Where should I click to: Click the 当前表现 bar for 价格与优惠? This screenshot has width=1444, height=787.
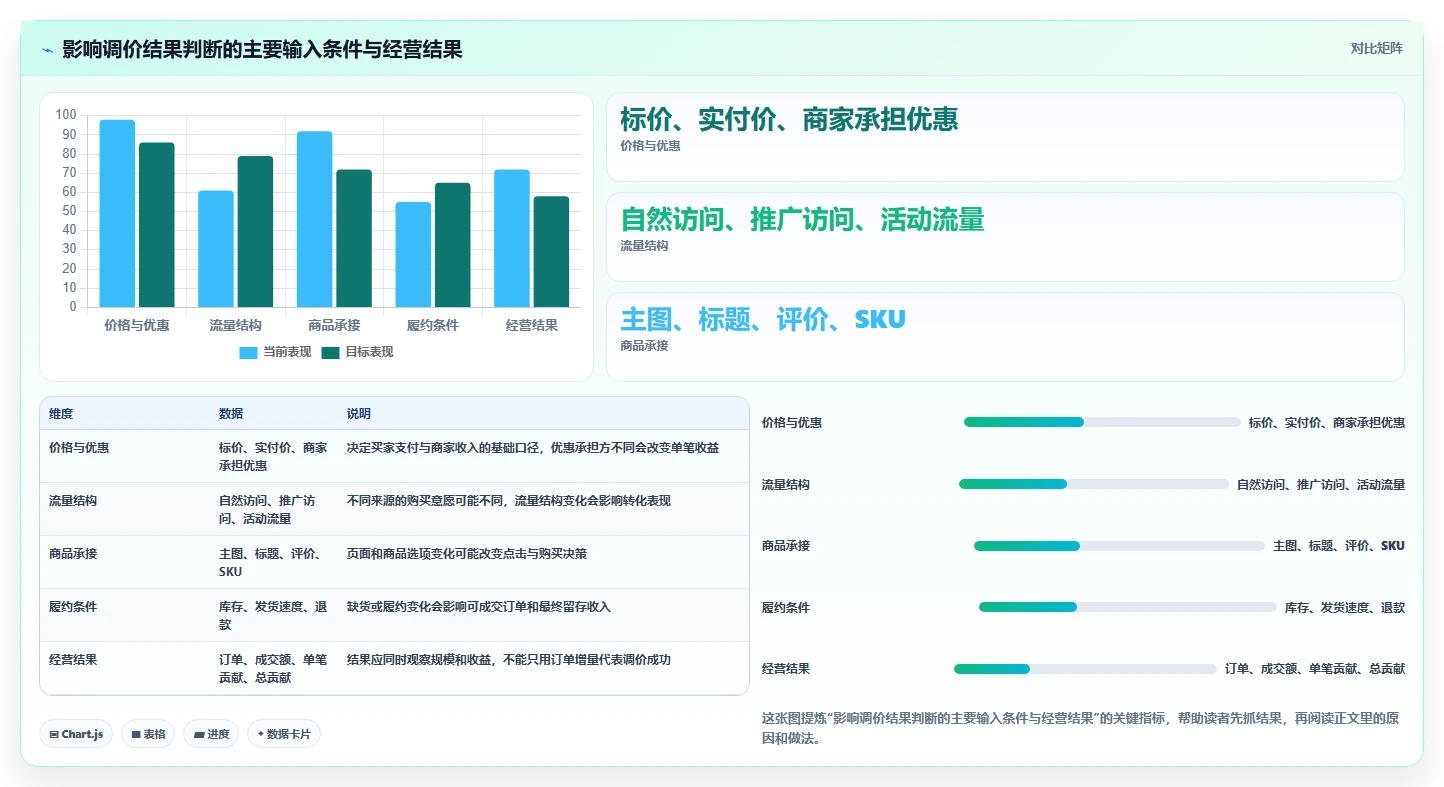pos(117,213)
